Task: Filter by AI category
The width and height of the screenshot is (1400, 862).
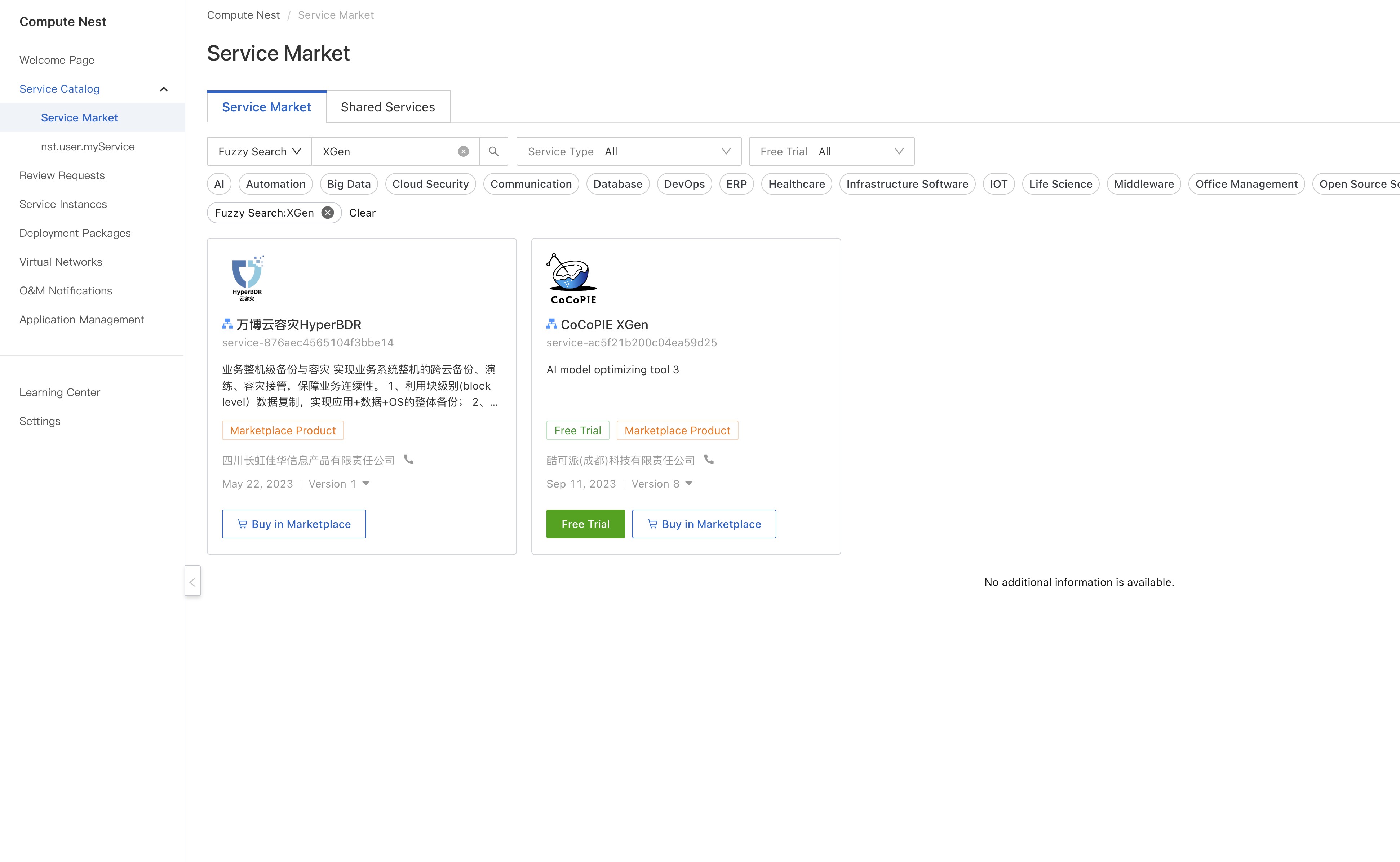Action: (x=219, y=183)
